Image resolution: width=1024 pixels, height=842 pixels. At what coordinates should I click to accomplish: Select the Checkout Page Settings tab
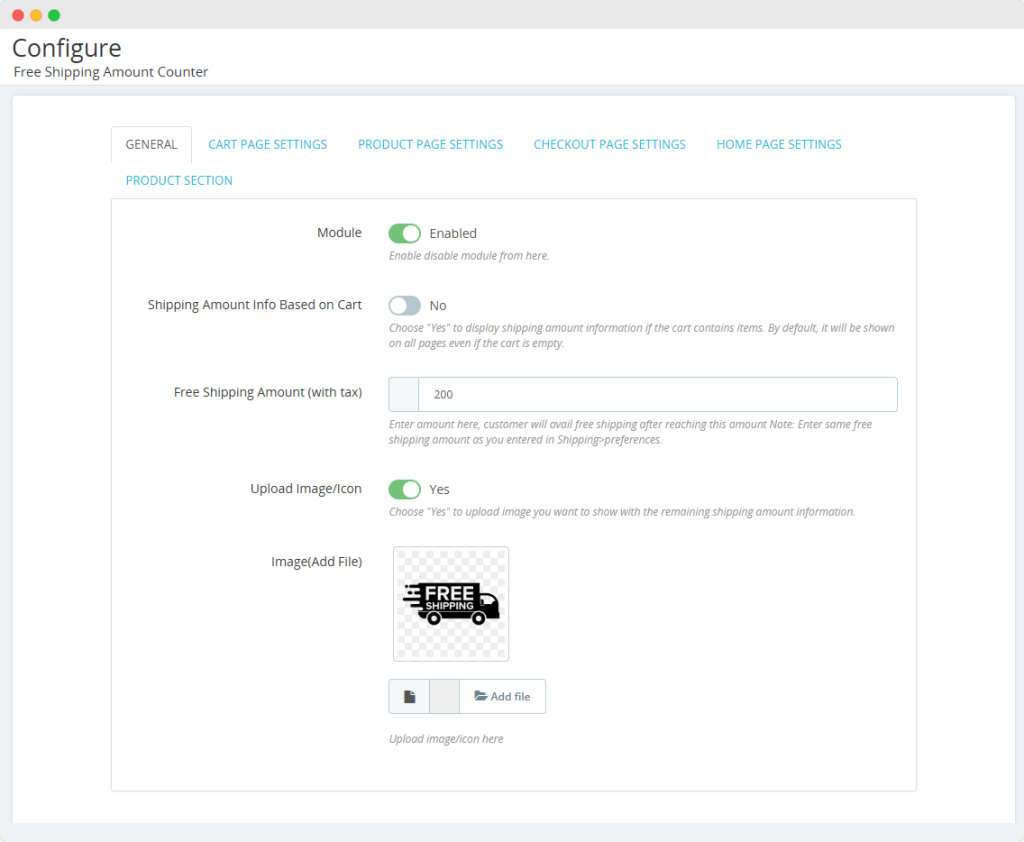pos(609,144)
